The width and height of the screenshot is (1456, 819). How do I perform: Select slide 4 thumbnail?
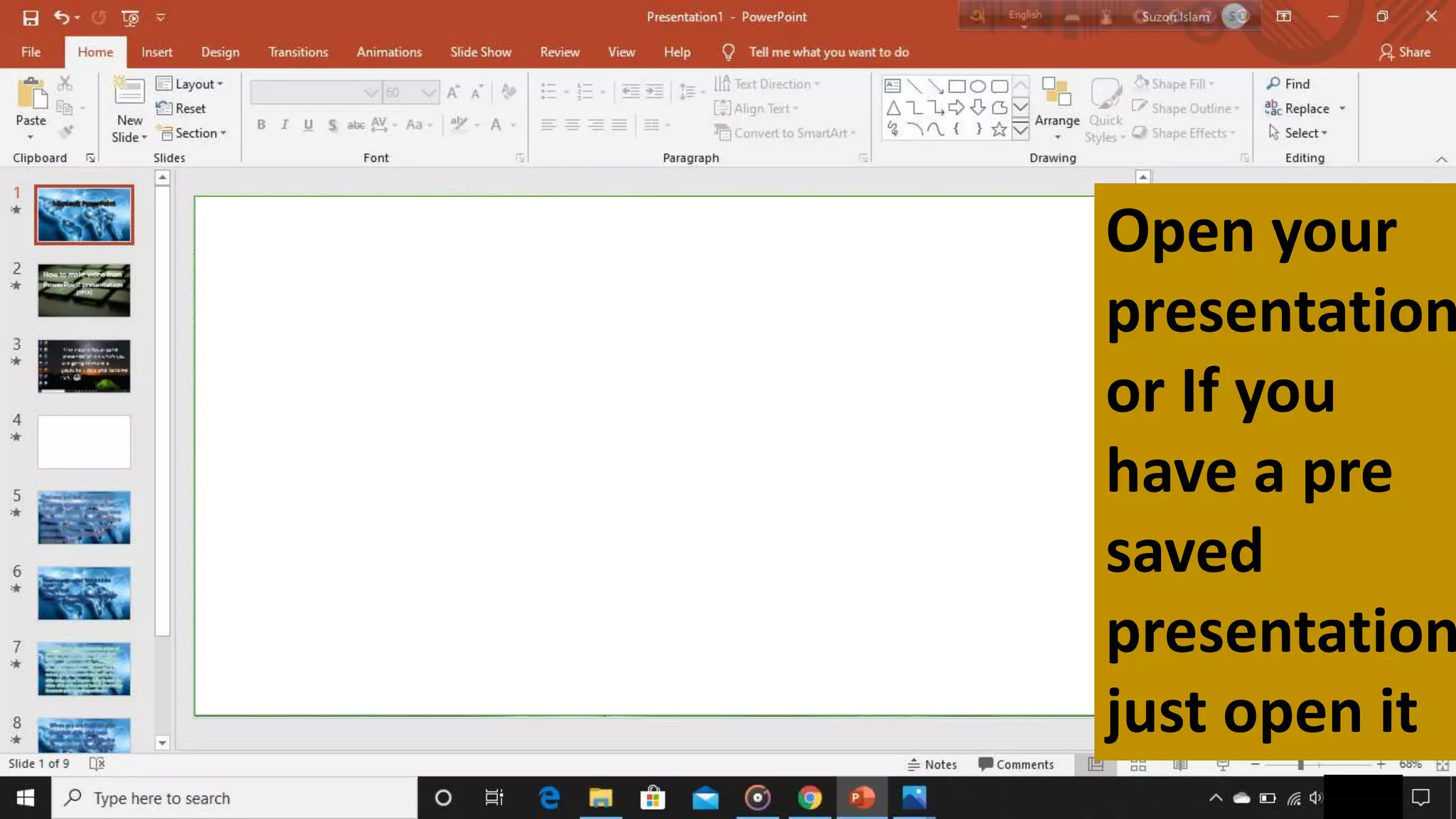tap(84, 442)
